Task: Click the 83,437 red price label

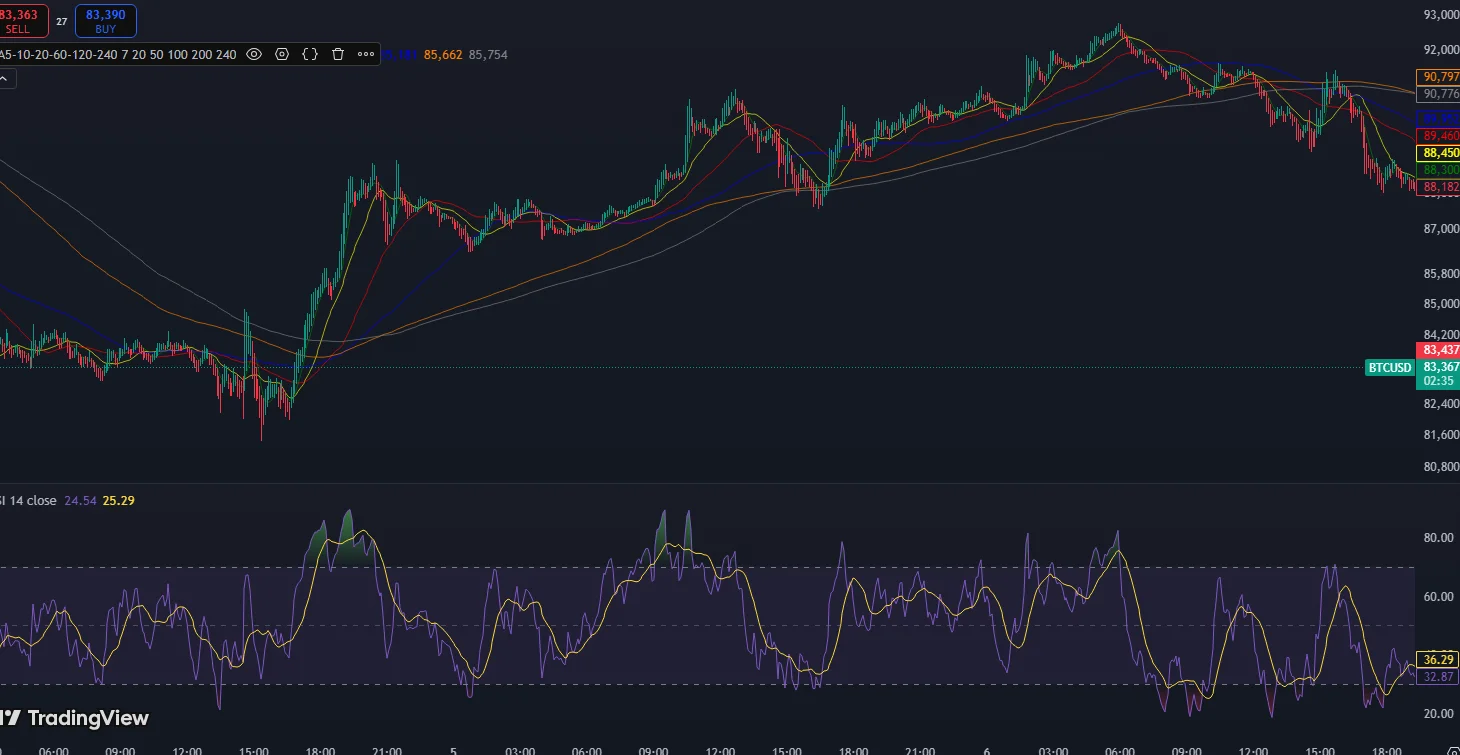Action: click(x=1439, y=350)
